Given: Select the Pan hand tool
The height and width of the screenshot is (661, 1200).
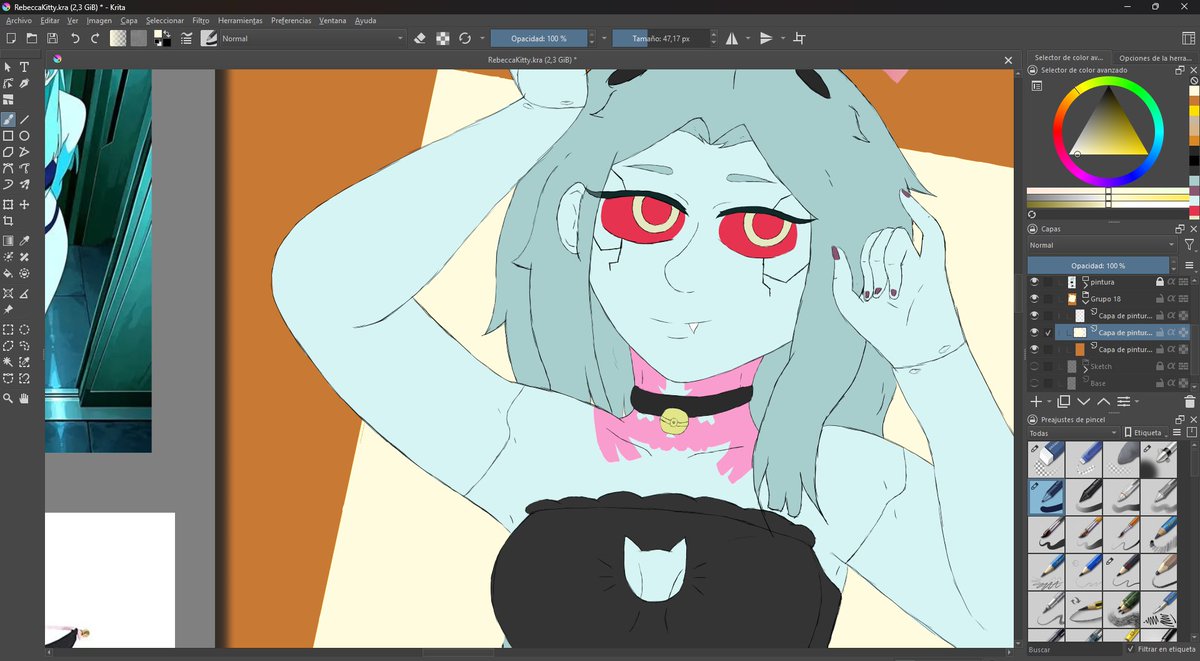Looking at the screenshot, I should pos(24,398).
